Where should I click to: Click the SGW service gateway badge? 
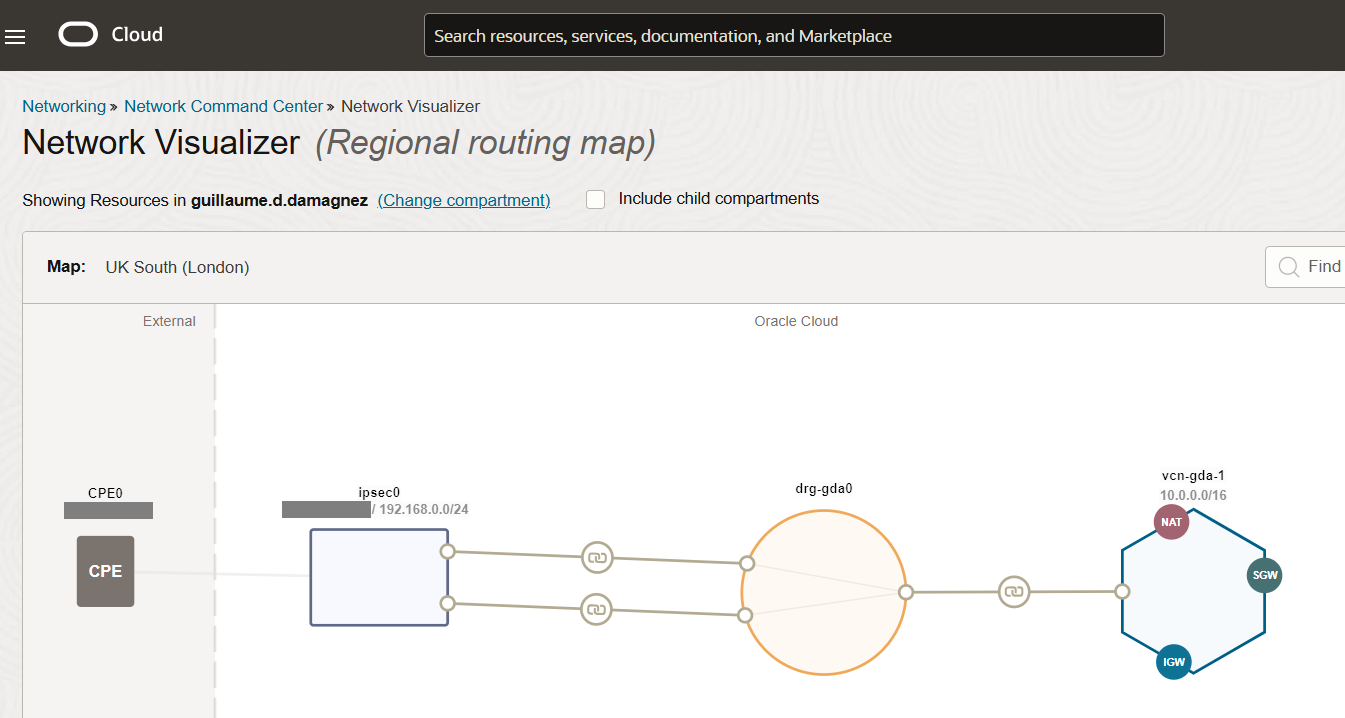click(1264, 575)
